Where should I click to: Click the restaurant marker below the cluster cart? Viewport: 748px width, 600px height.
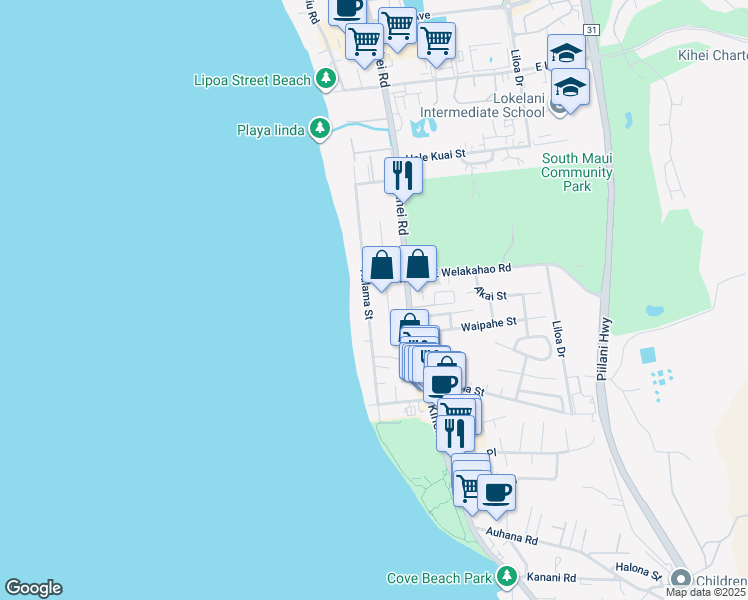[456, 433]
